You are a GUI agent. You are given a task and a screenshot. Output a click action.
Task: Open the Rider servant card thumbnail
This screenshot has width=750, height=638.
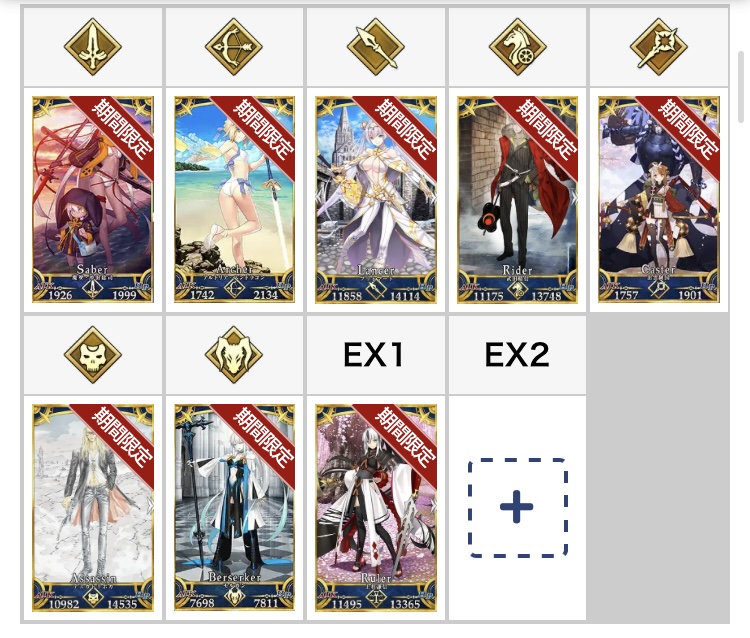tap(518, 200)
